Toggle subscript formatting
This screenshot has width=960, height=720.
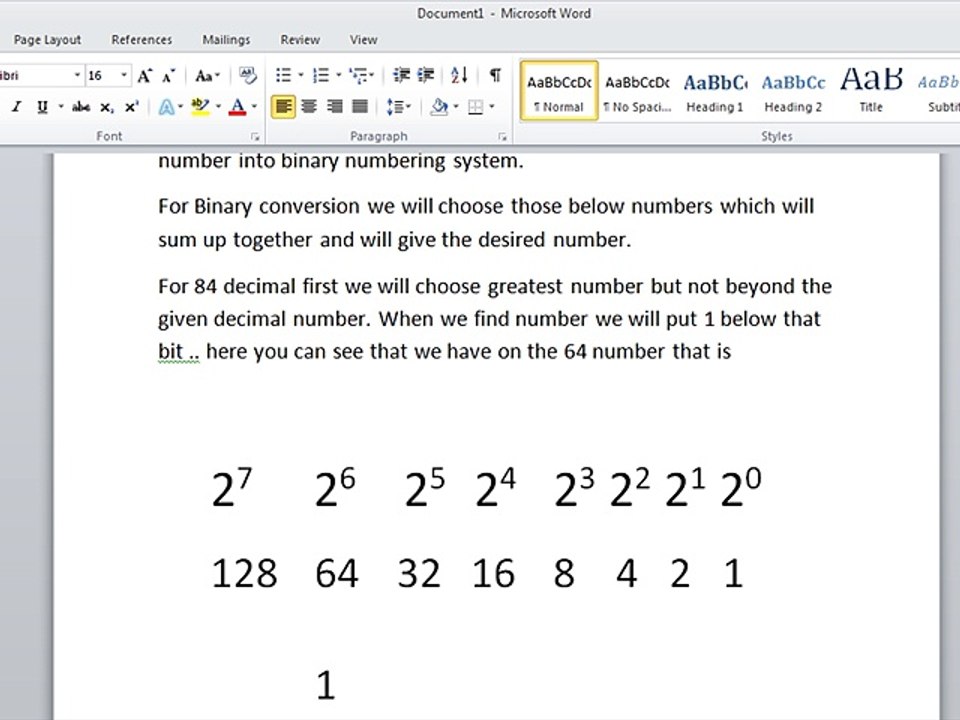point(107,107)
